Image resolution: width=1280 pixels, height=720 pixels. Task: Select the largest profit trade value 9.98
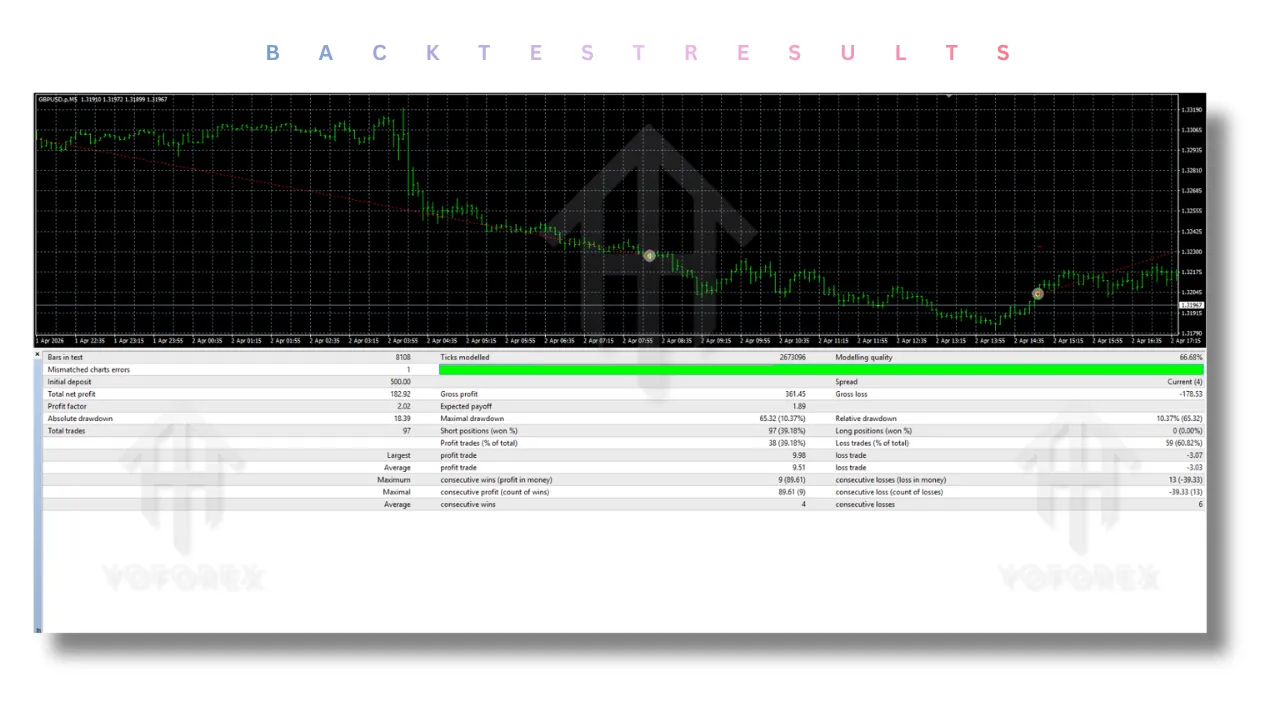tap(799, 455)
